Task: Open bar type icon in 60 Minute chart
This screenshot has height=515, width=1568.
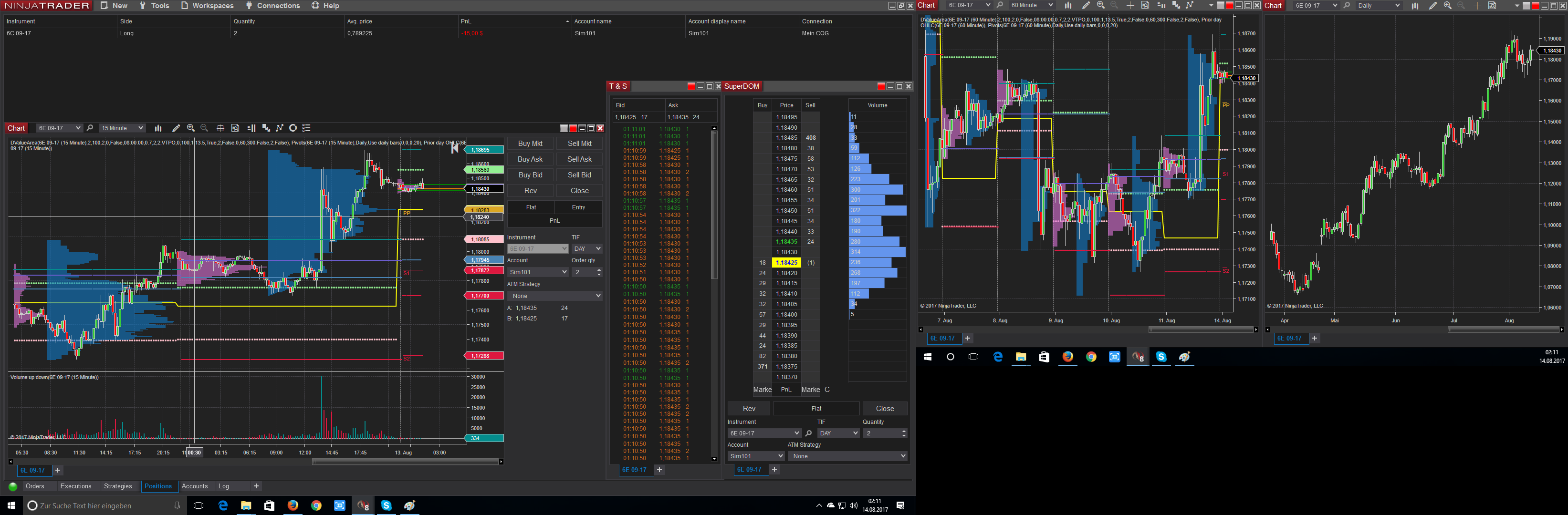Action: [1067, 5]
